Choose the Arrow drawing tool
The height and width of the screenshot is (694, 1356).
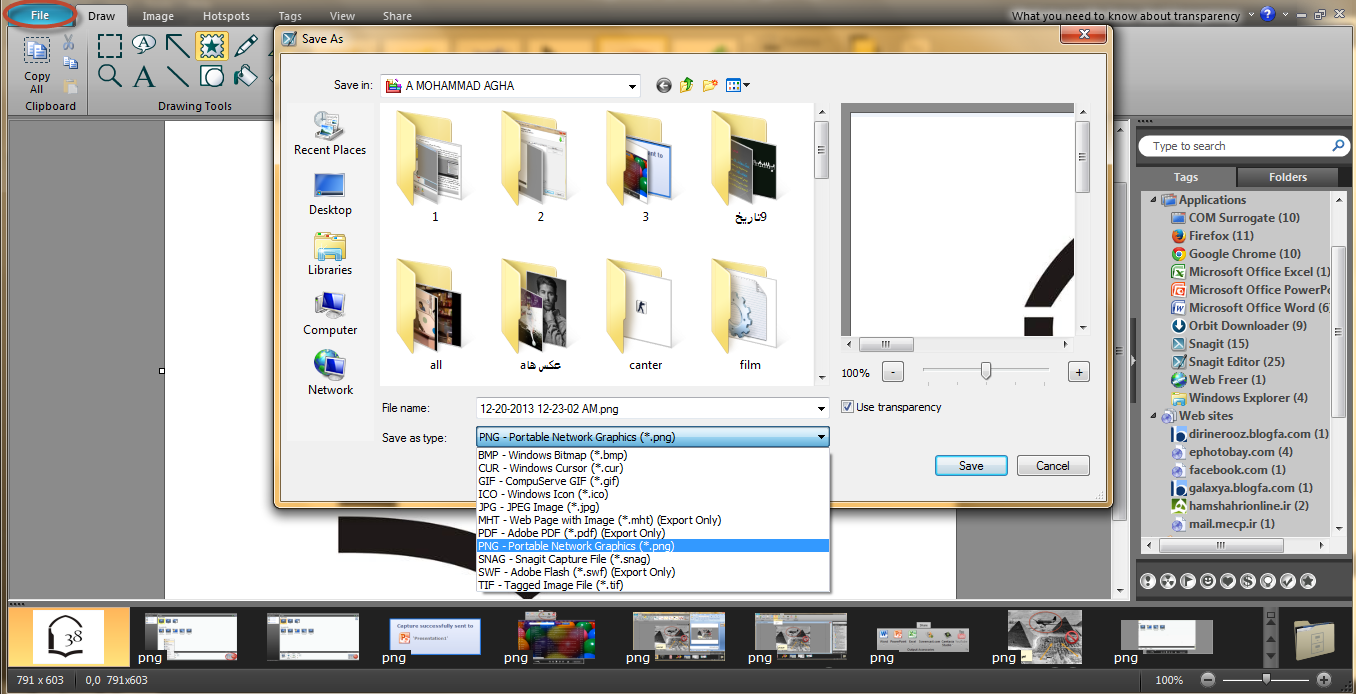pos(178,45)
